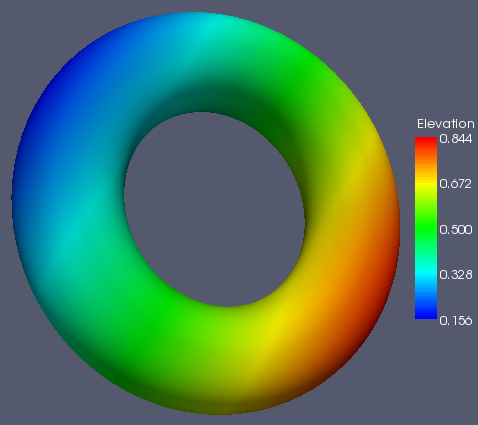Click the 0.672 legend value
The height and width of the screenshot is (425, 478).
[x=456, y=184]
